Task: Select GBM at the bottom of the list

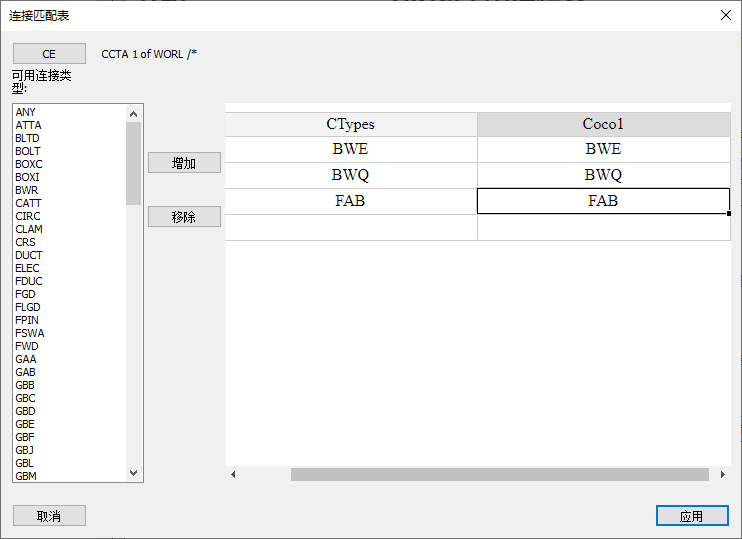Action: coord(26,476)
